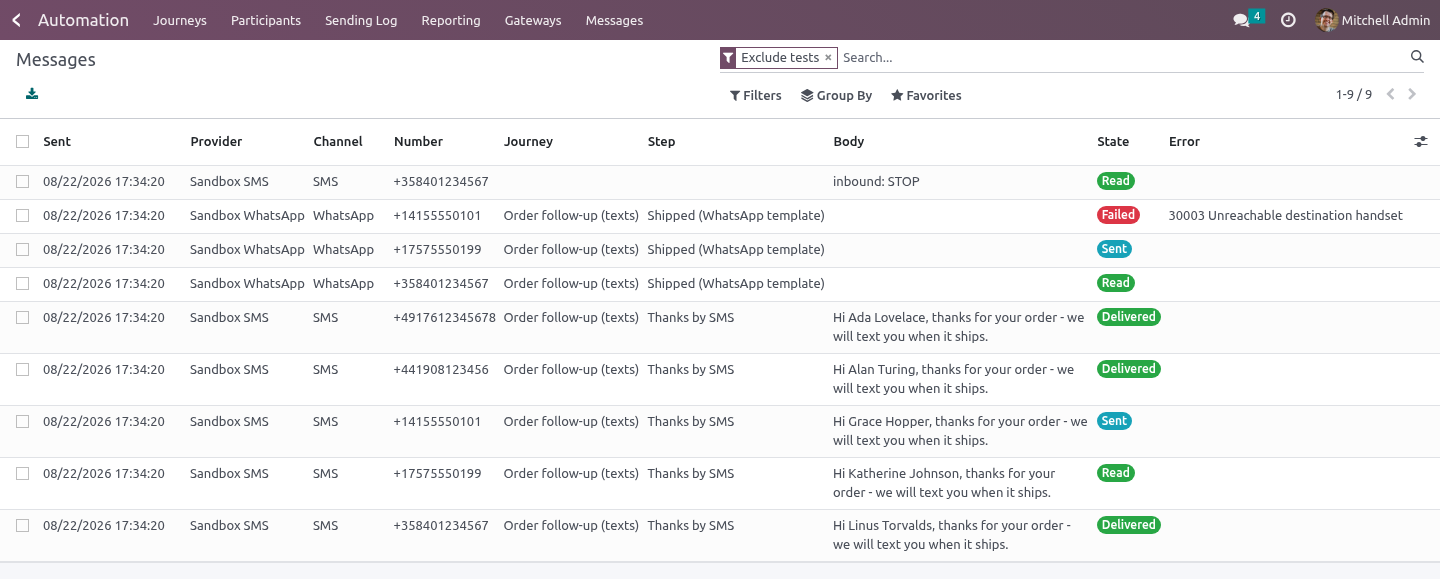
Task: Remove the Exclude tests filter
Action: tap(828, 58)
